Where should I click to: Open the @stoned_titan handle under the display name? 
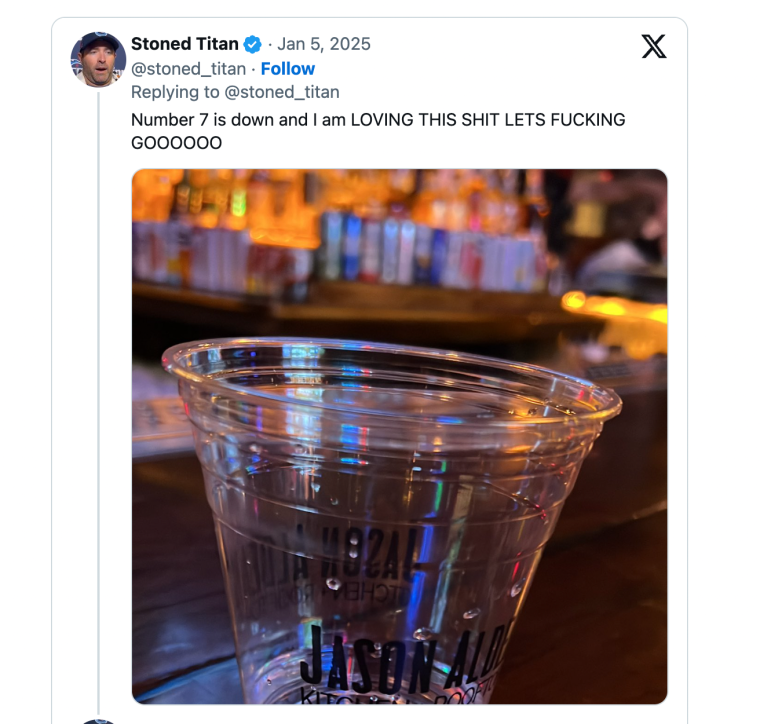click(188, 69)
